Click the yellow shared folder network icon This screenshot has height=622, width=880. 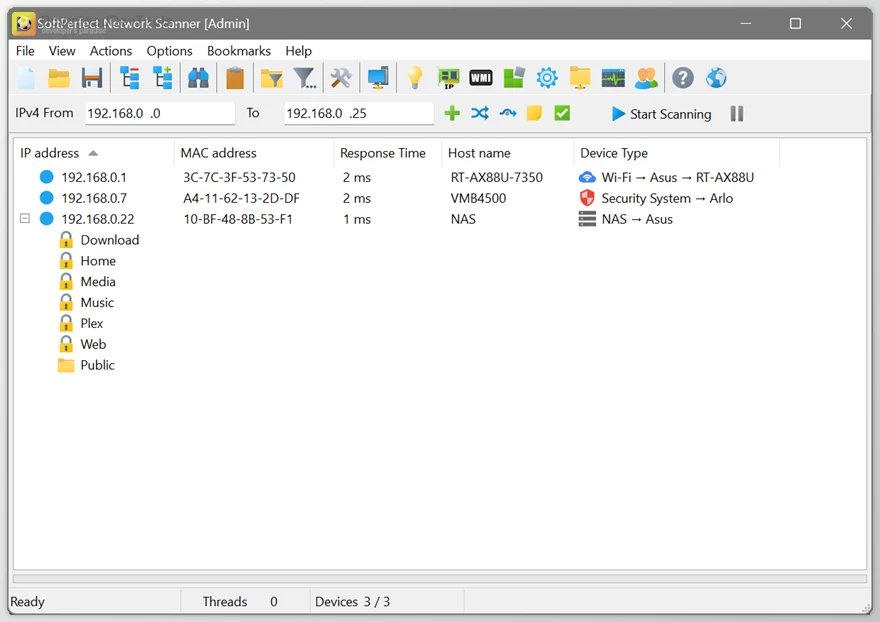pos(580,78)
